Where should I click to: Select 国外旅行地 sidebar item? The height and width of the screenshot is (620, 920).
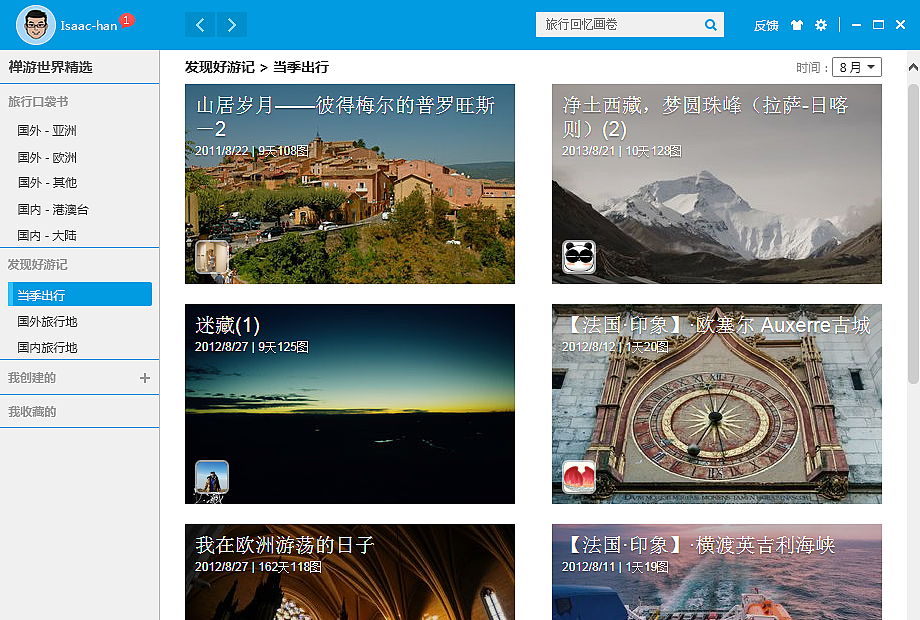[x=48, y=321]
